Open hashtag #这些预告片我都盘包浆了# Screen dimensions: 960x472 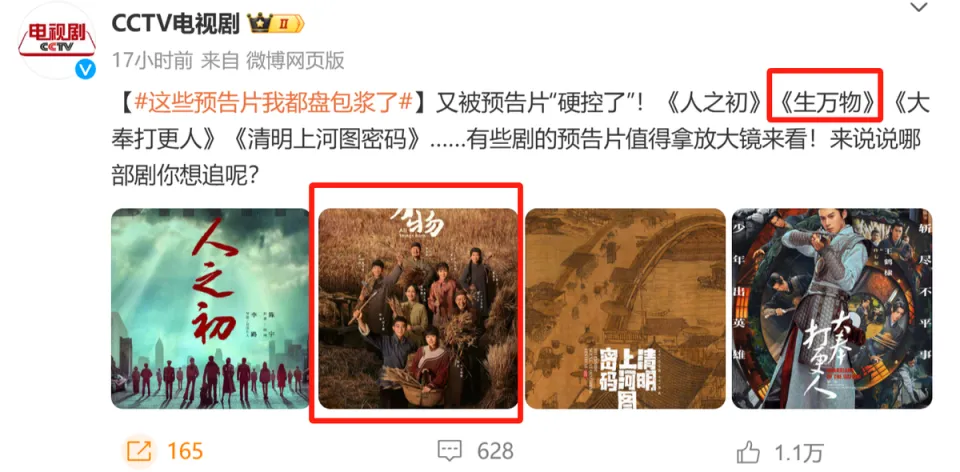click(x=271, y=102)
